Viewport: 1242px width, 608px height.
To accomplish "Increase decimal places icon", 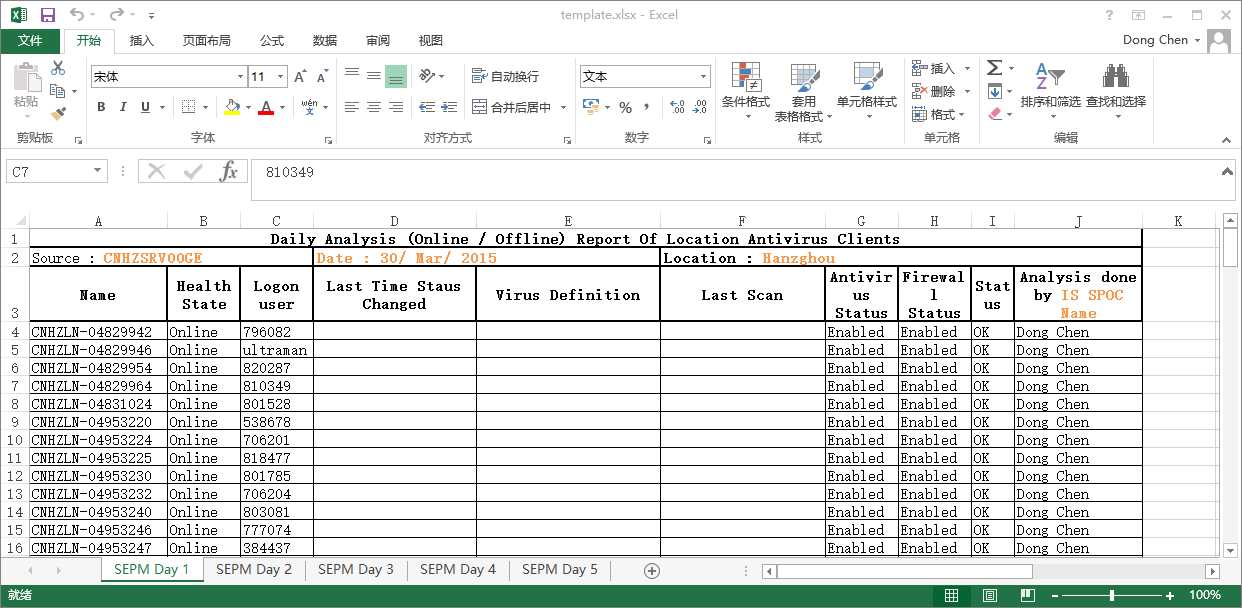I will 677,107.
